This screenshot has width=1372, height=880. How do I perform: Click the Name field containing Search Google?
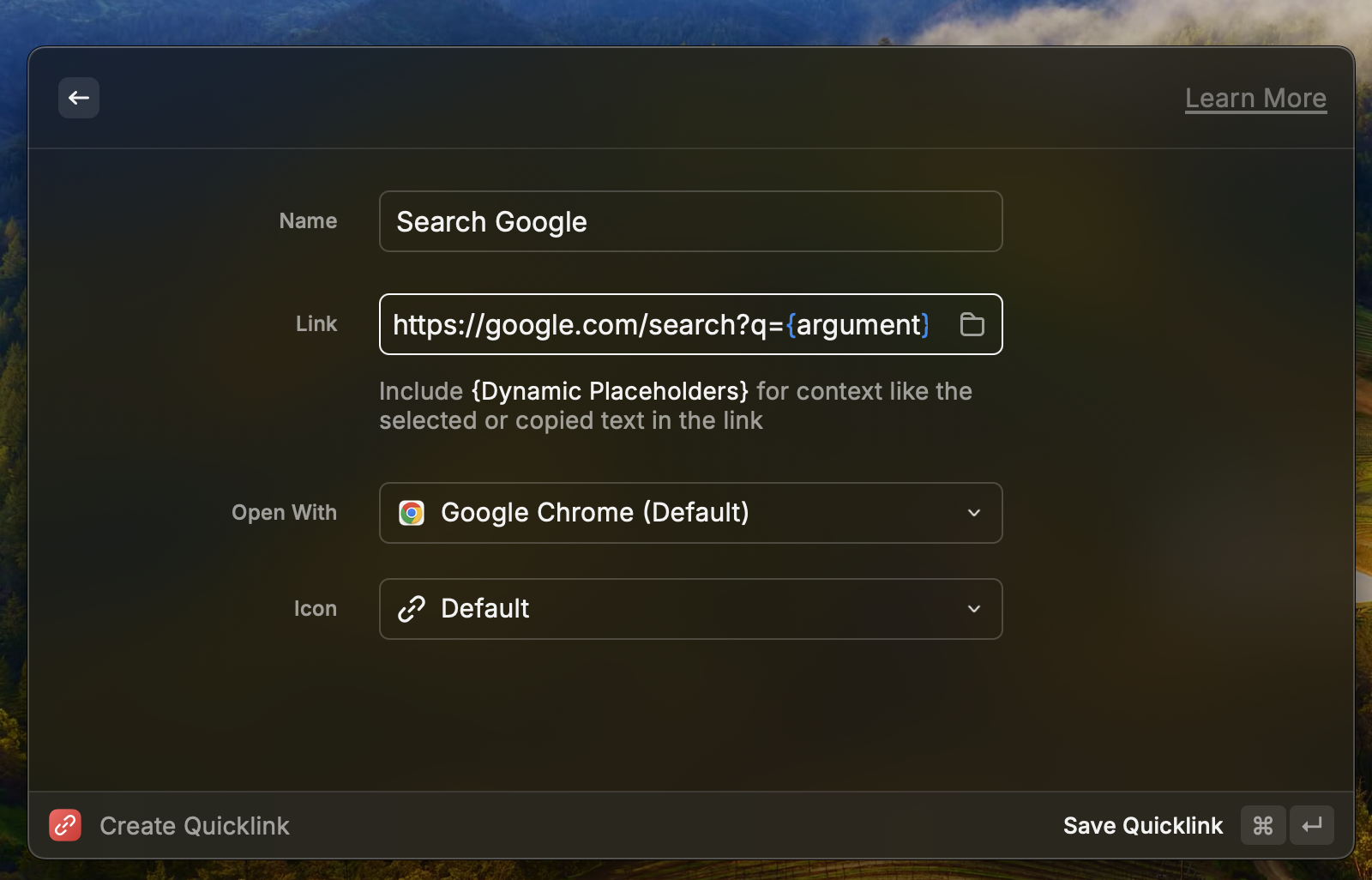pyautogui.click(x=690, y=221)
